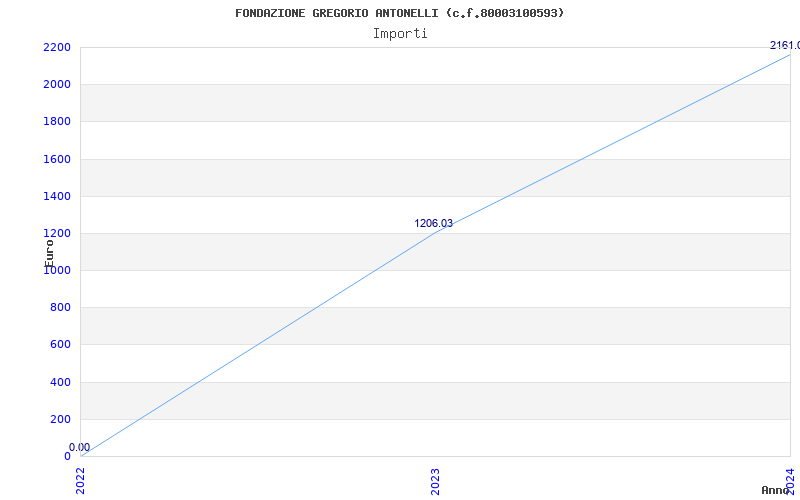
Task: Click the 600 y-axis tick label
Action: (60, 345)
